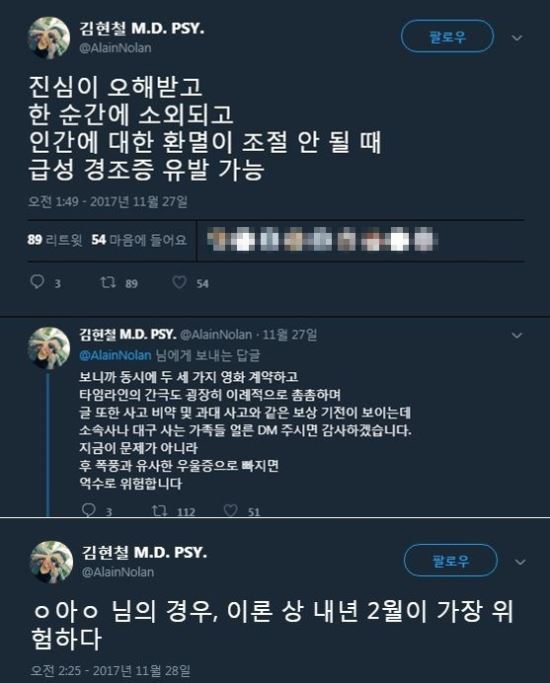Click the 오전 1:49 - 2017년 11월 27일 timestamp
The image size is (550, 683).
pyautogui.click(x=108, y=202)
